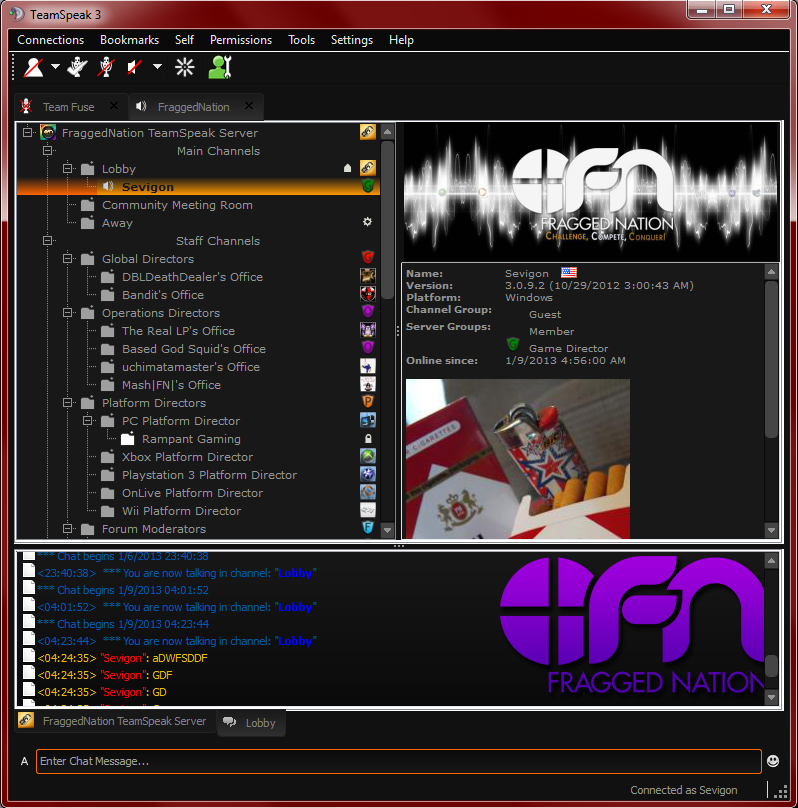Collapse Forum Moderators channel
Image resolution: width=798 pixels, height=808 pixels.
coord(67,529)
